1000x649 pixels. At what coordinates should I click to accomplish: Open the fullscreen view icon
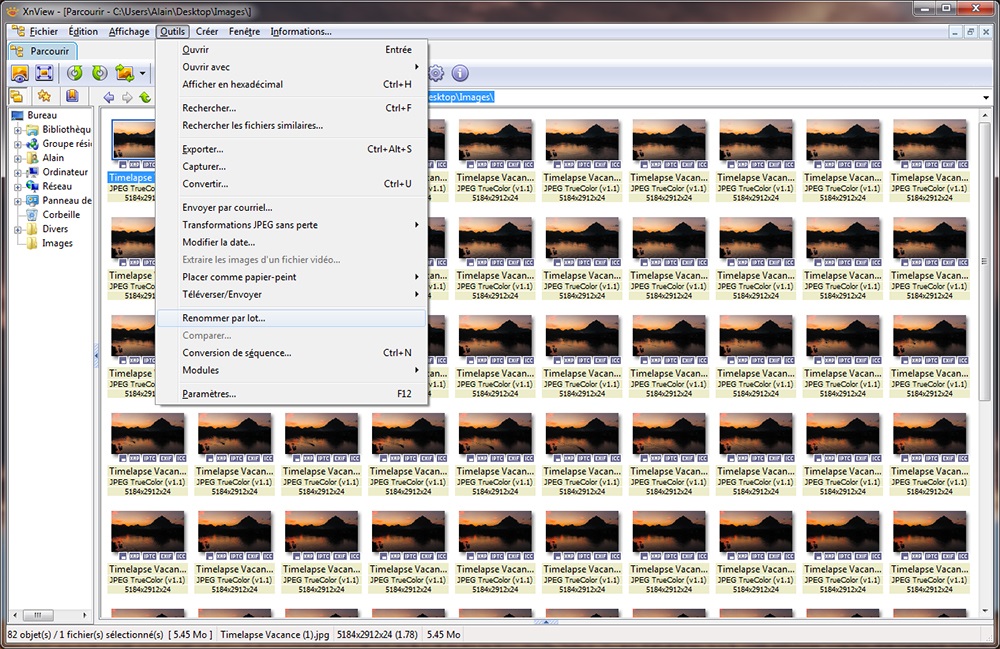click(44, 73)
